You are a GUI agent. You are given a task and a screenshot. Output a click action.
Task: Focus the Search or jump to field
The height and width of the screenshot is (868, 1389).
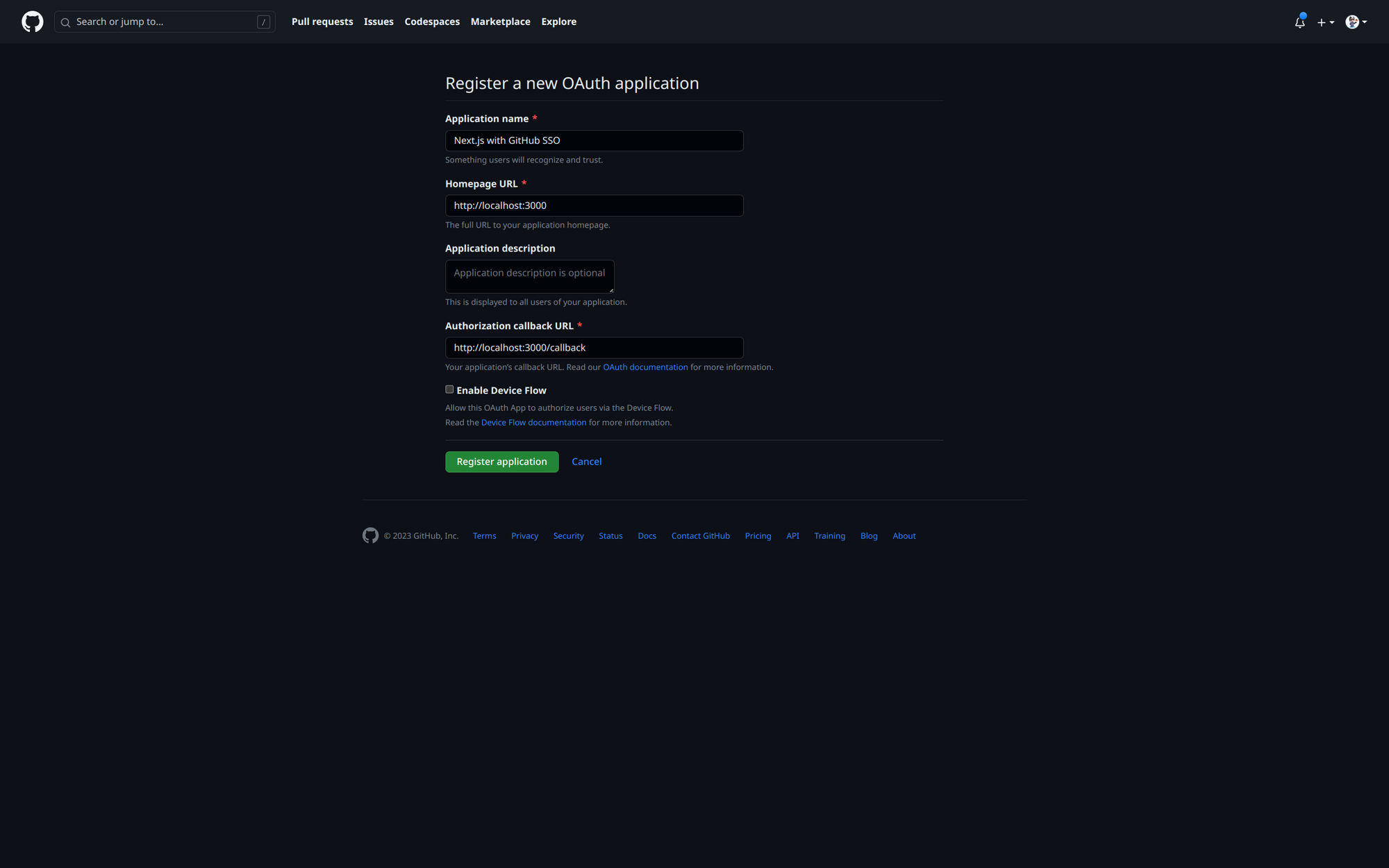(165, 22)
